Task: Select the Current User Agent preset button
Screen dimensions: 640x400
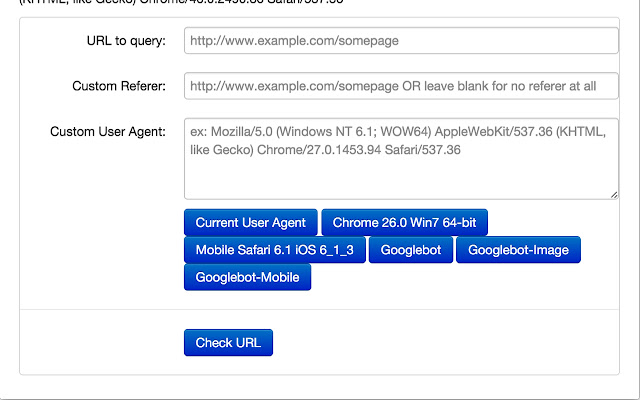Action: coord(251,222)
